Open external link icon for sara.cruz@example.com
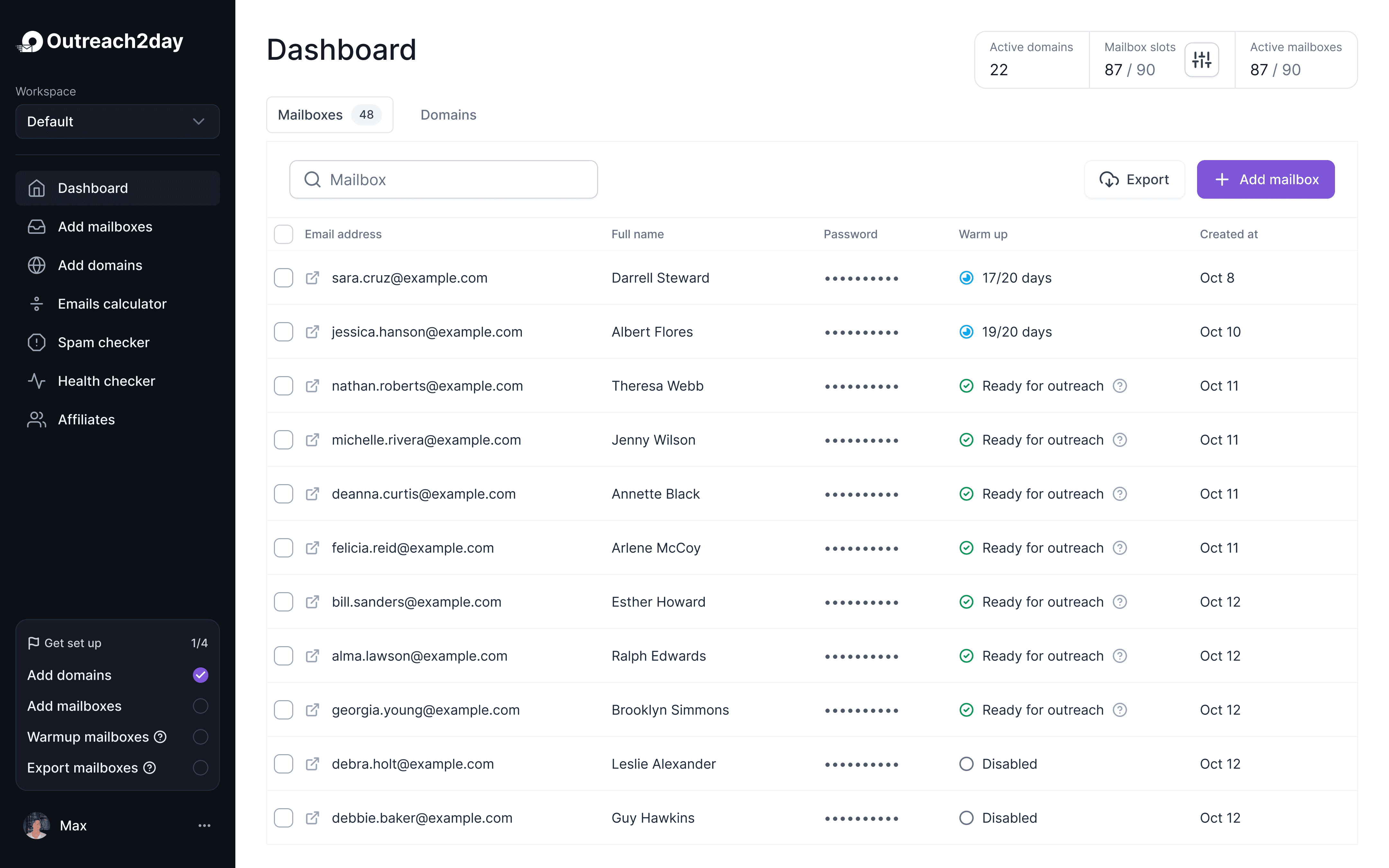The image size is (1389, 868). click(312, 278)
